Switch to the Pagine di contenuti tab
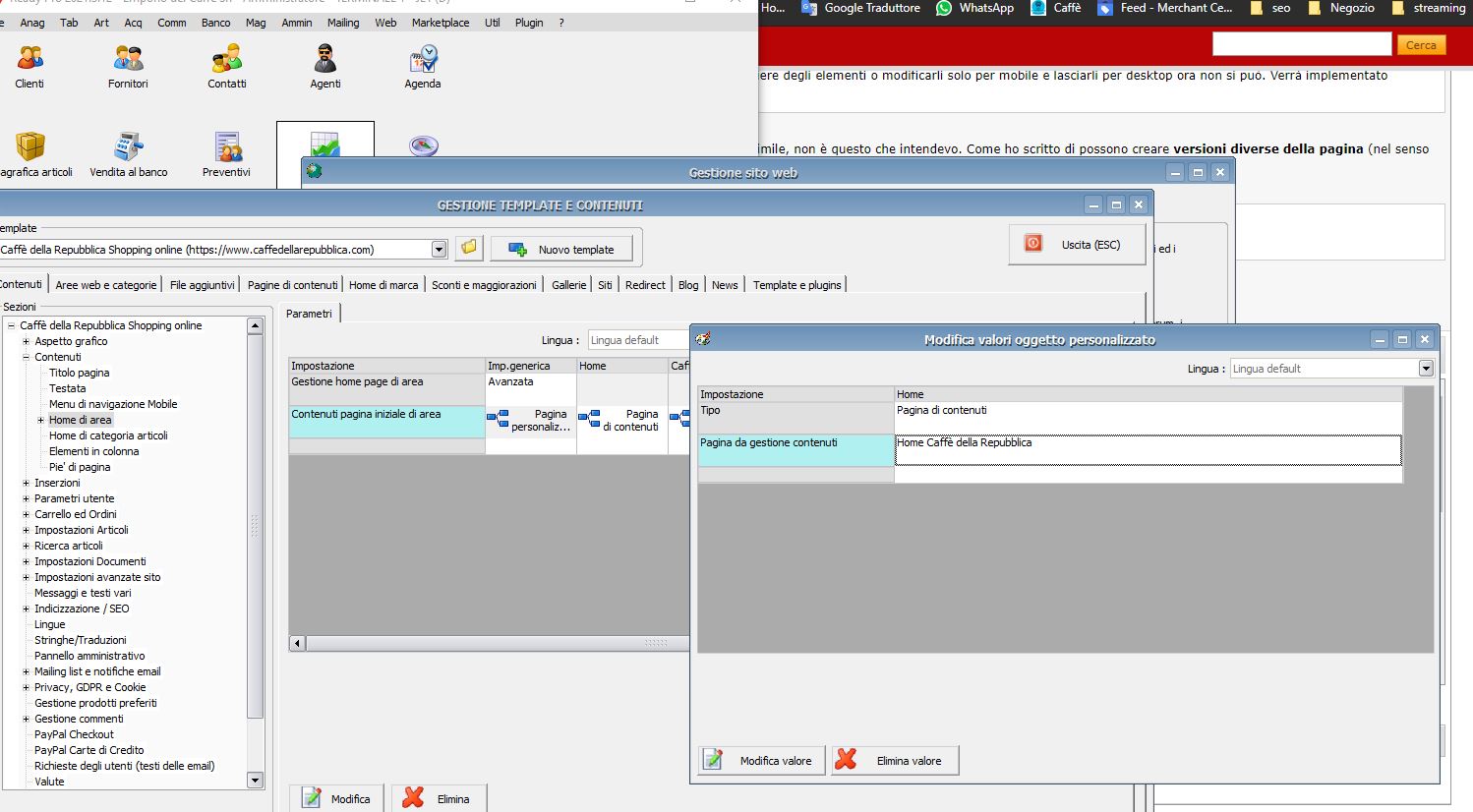 [x=293, y=285]
